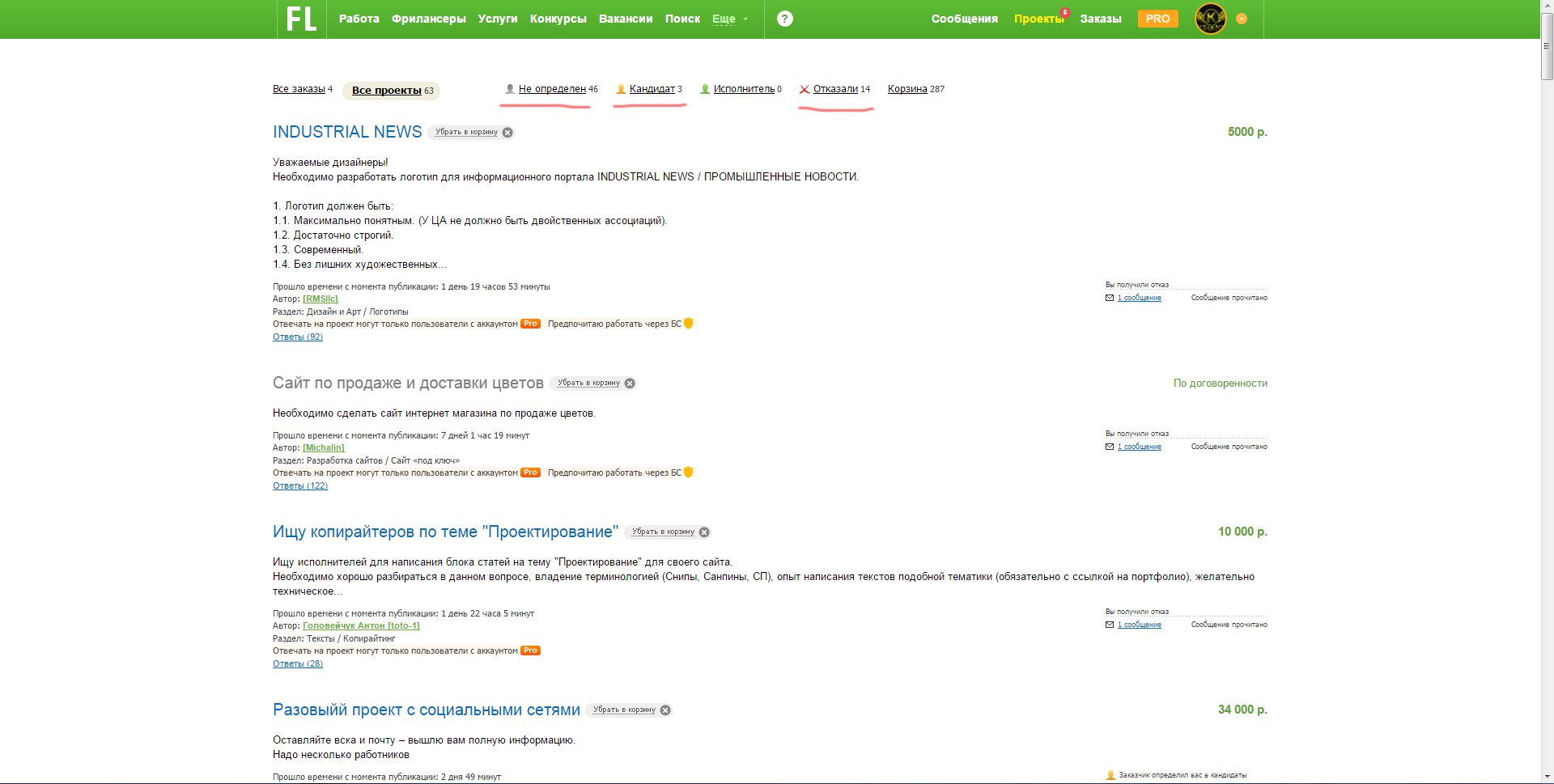Screen dimensions: 1554x784
Task: Click envelope icon for copywriters message
Action: [x=1110, y=625]
